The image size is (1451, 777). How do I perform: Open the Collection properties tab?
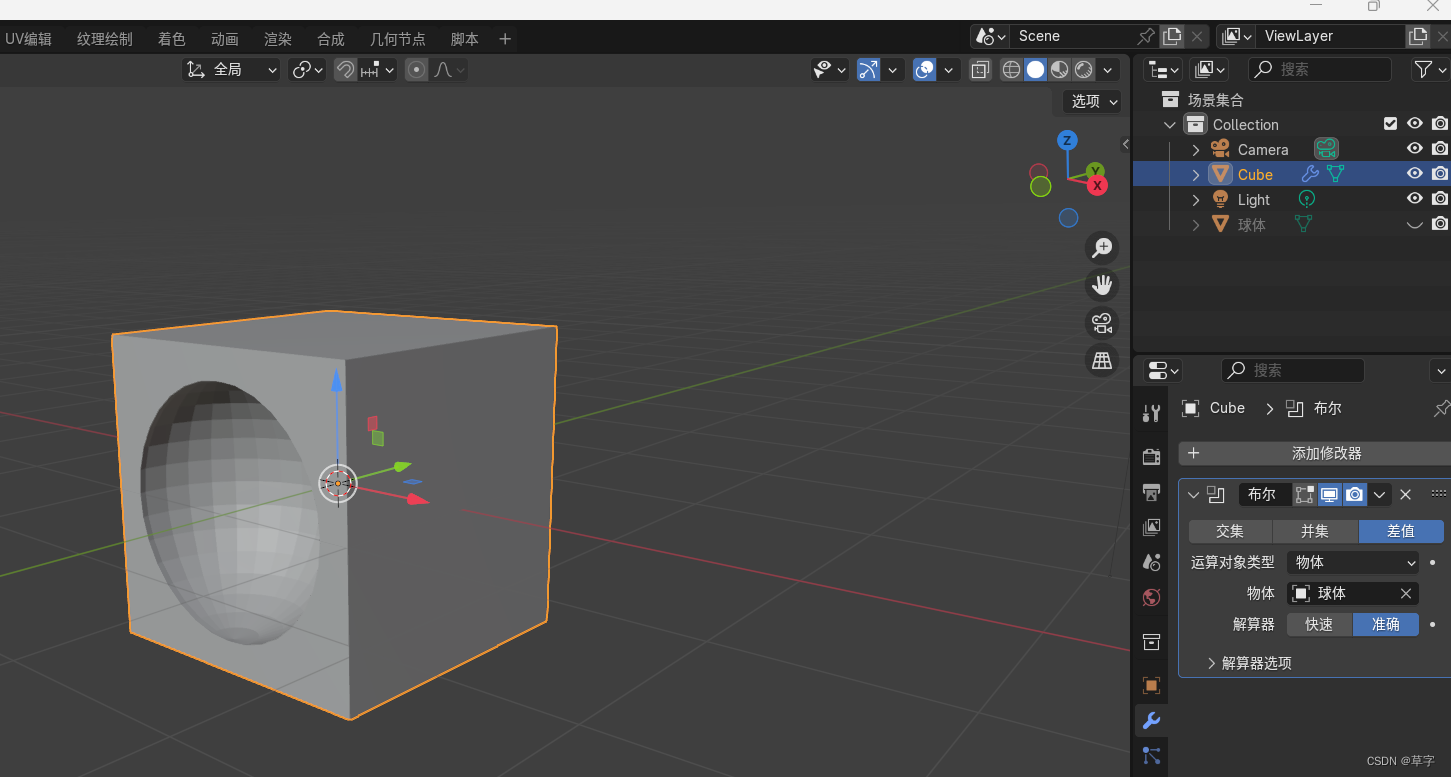pos(1151,642)
